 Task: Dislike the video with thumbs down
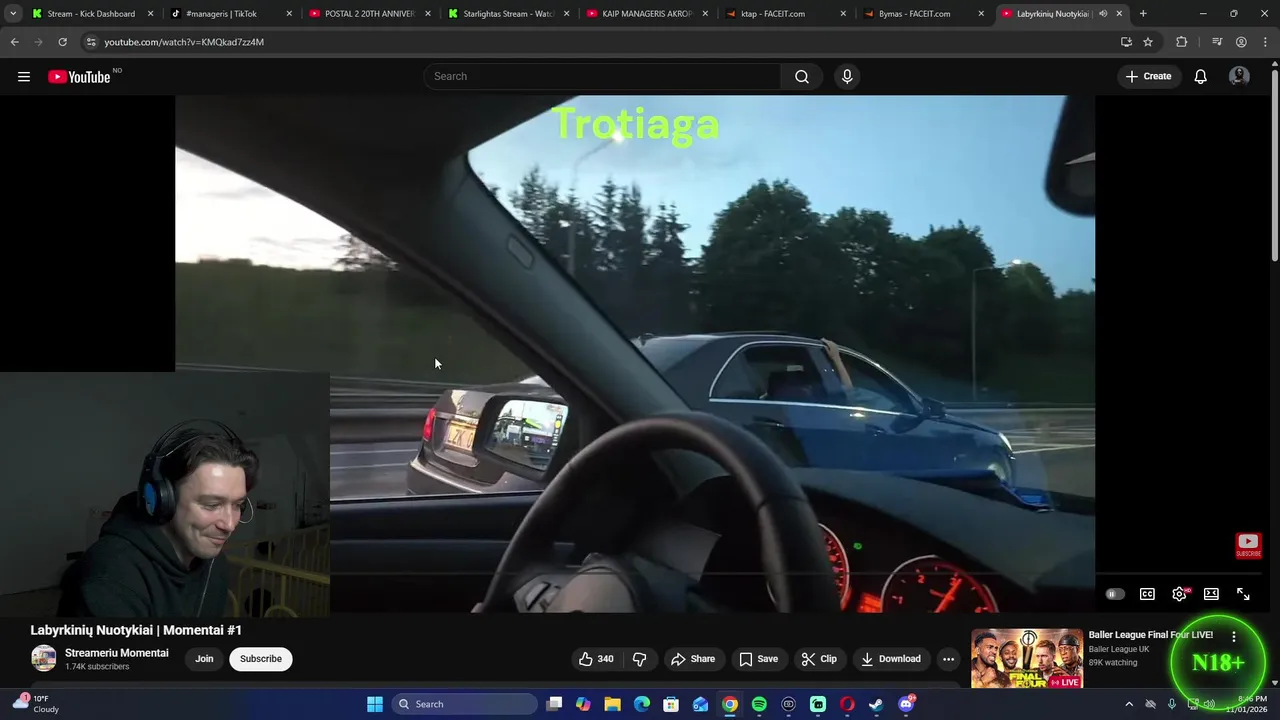[x=640, y=659]
